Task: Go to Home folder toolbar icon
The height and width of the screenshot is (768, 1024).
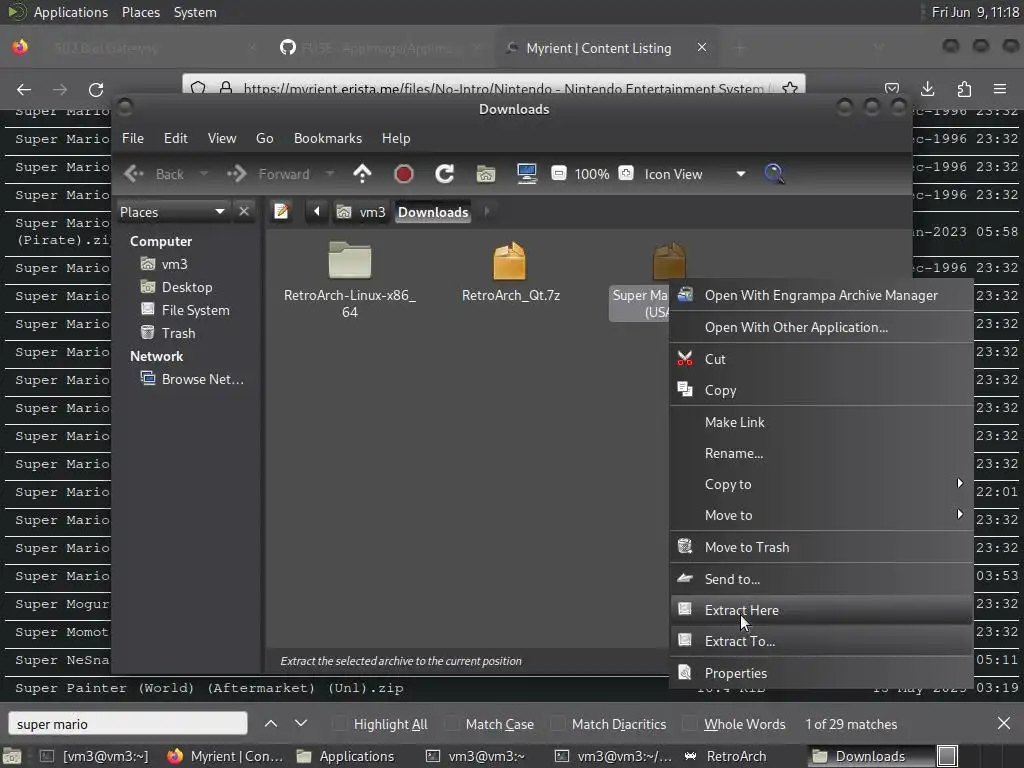Action: [486, 174]
